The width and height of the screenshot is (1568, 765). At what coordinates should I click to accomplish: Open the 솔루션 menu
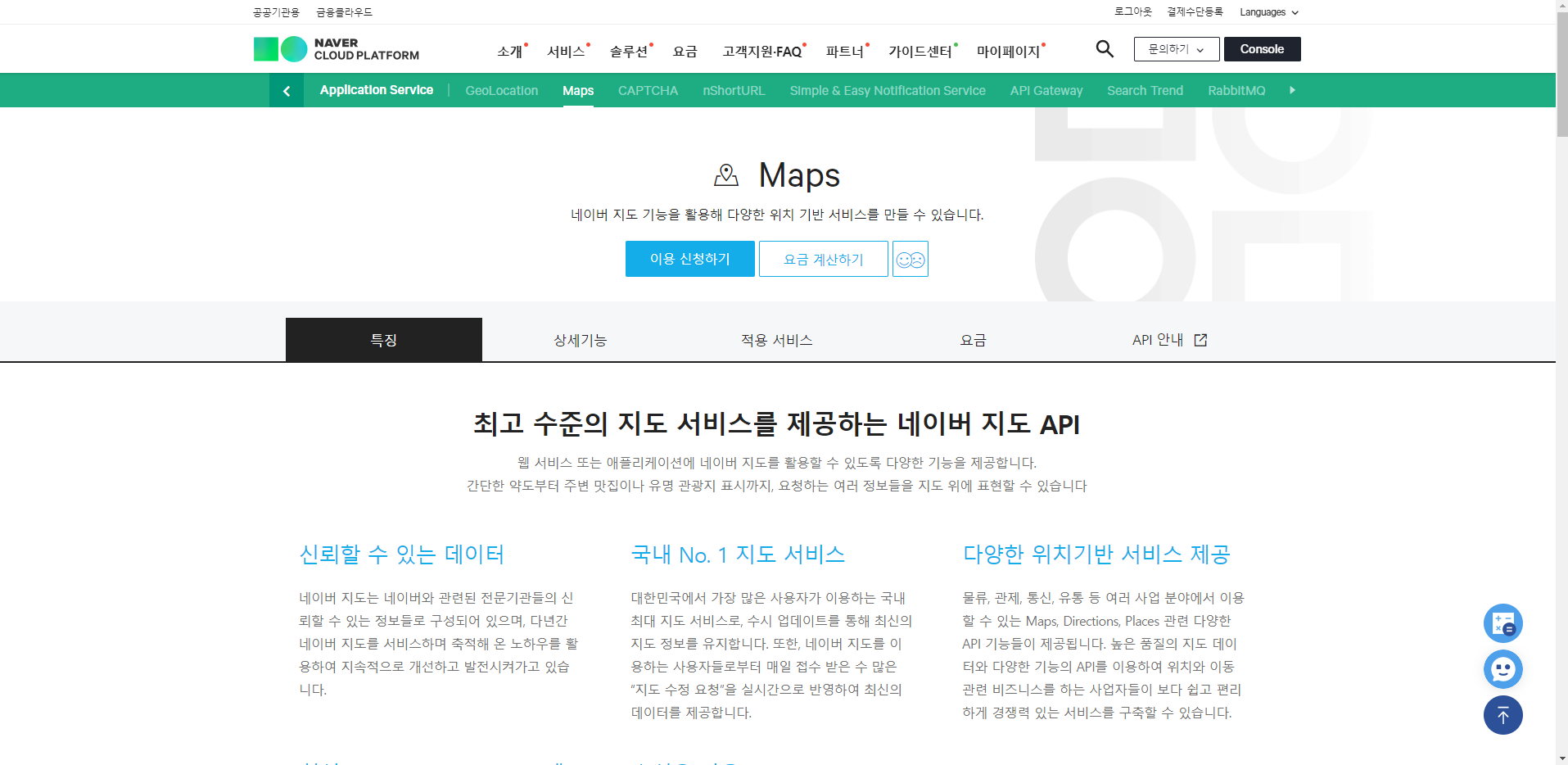click(x=629, y=51)
